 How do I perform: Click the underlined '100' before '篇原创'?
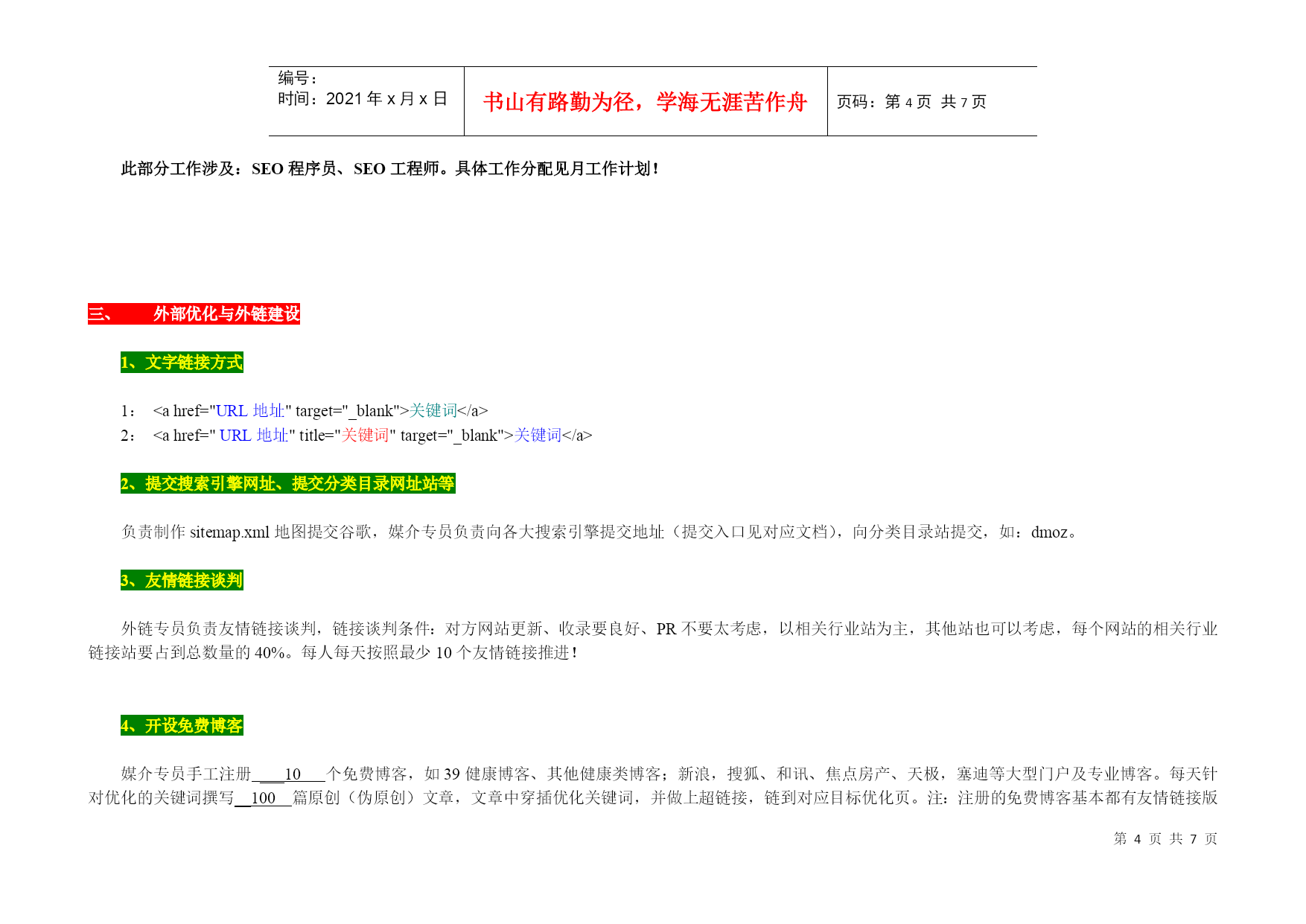(x=264, y=798)
